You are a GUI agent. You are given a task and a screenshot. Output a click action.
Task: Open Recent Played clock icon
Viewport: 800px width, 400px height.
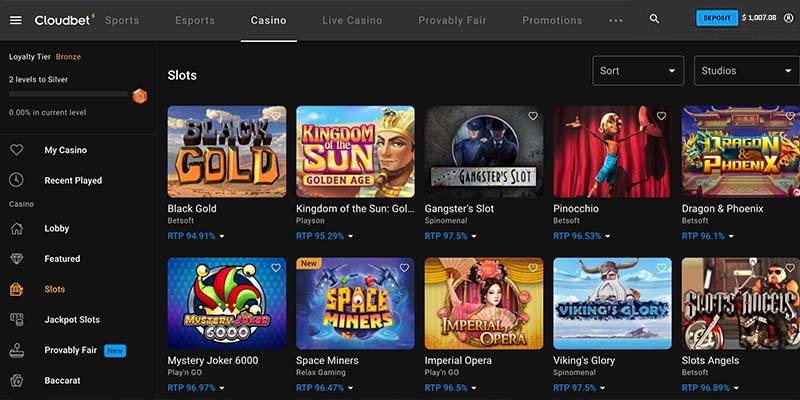point(16,180)
